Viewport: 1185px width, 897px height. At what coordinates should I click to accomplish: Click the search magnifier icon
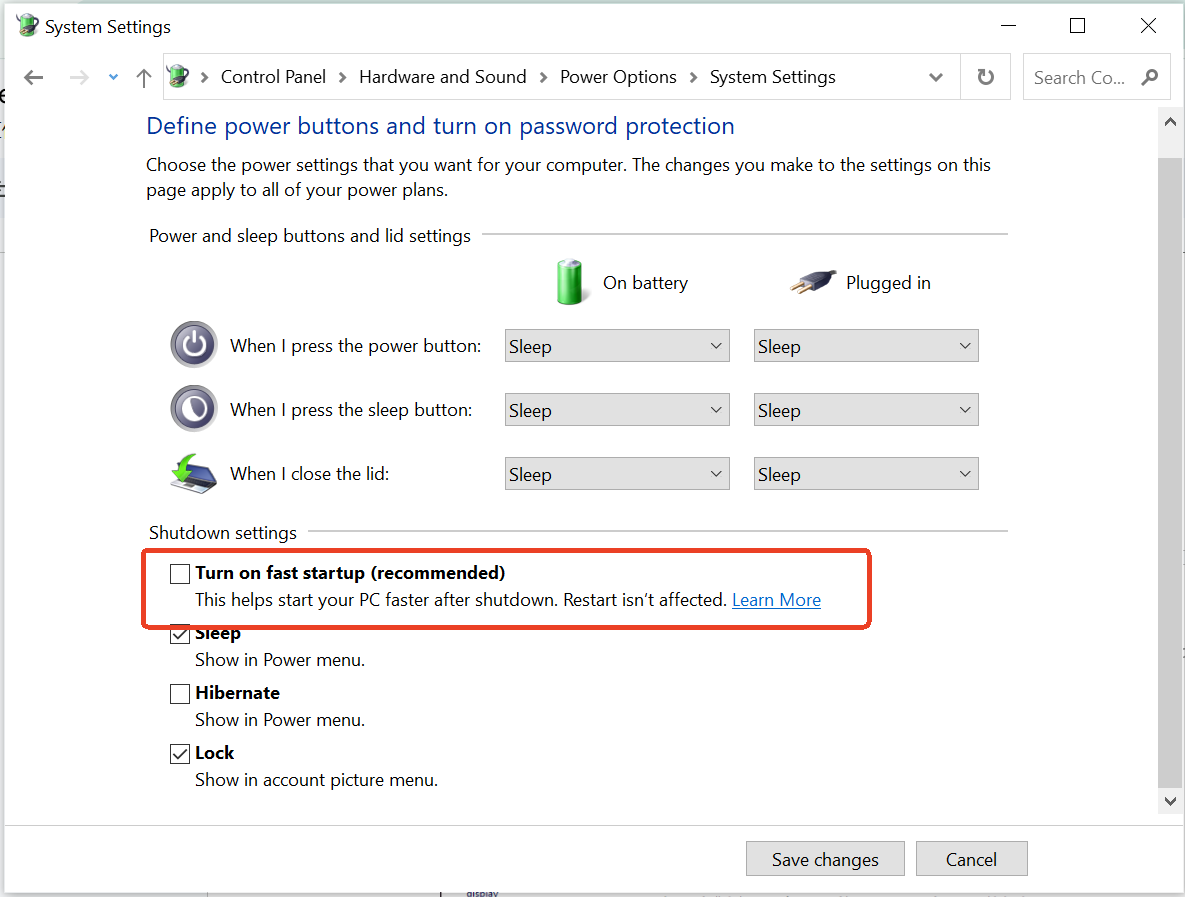click(x=1149, y=77)
